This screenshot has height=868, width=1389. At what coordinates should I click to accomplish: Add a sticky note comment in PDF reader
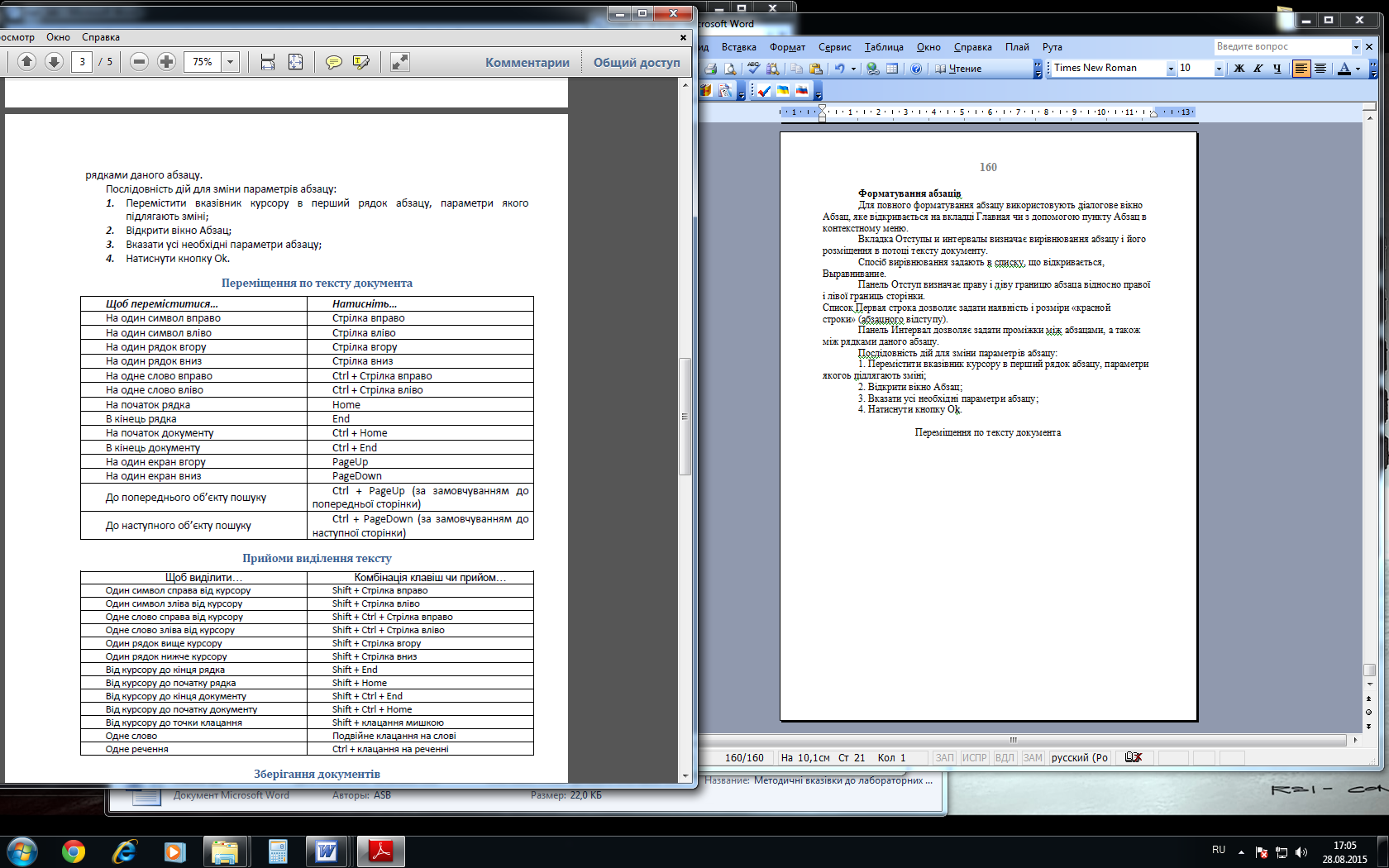(x=334, y=62)
